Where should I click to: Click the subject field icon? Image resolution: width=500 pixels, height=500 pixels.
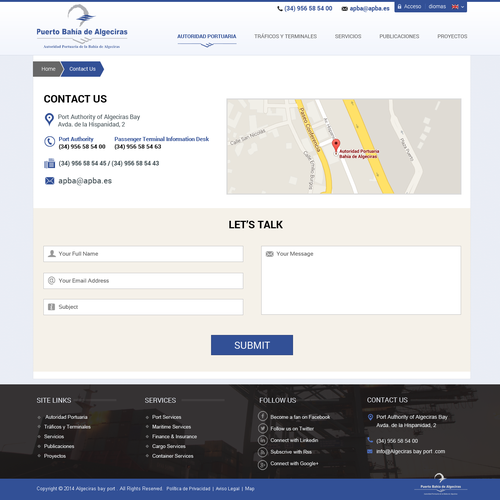[51, 307]
